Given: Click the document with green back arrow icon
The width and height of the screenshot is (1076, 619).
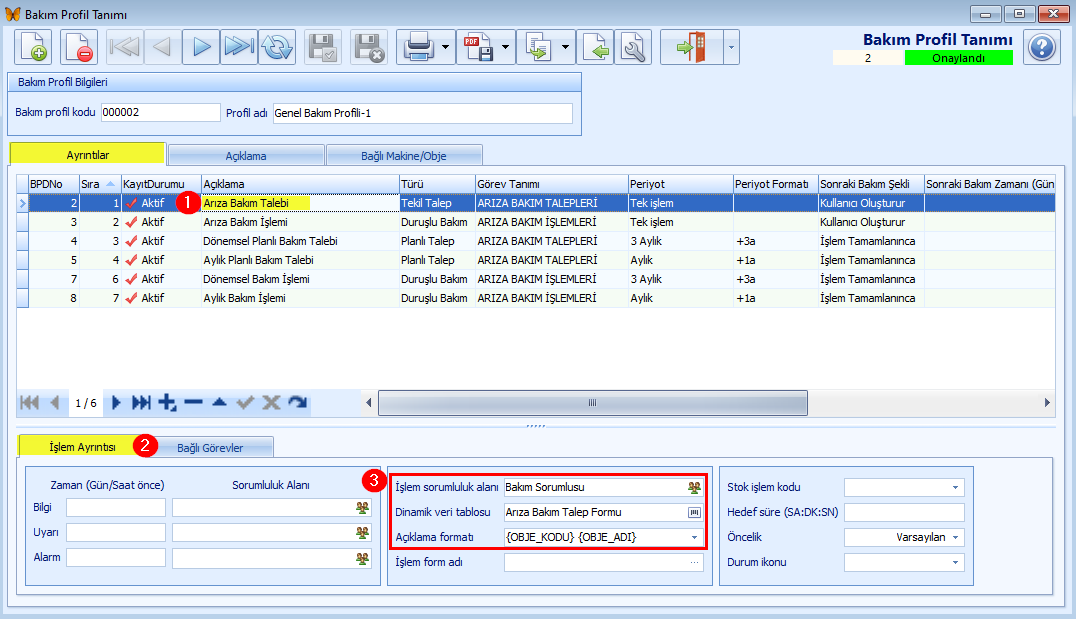Looking at the screenshot, I should pos(596,47).
